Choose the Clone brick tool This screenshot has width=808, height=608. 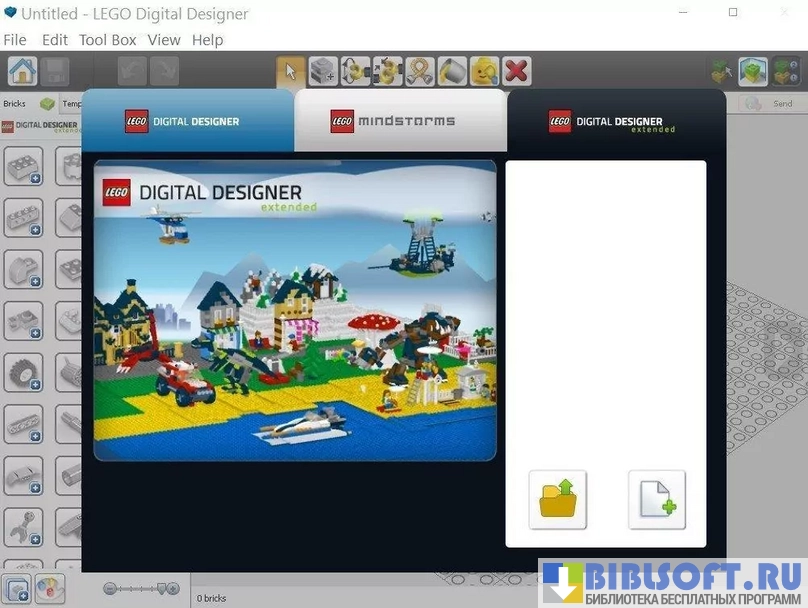(x=323, y=71)
